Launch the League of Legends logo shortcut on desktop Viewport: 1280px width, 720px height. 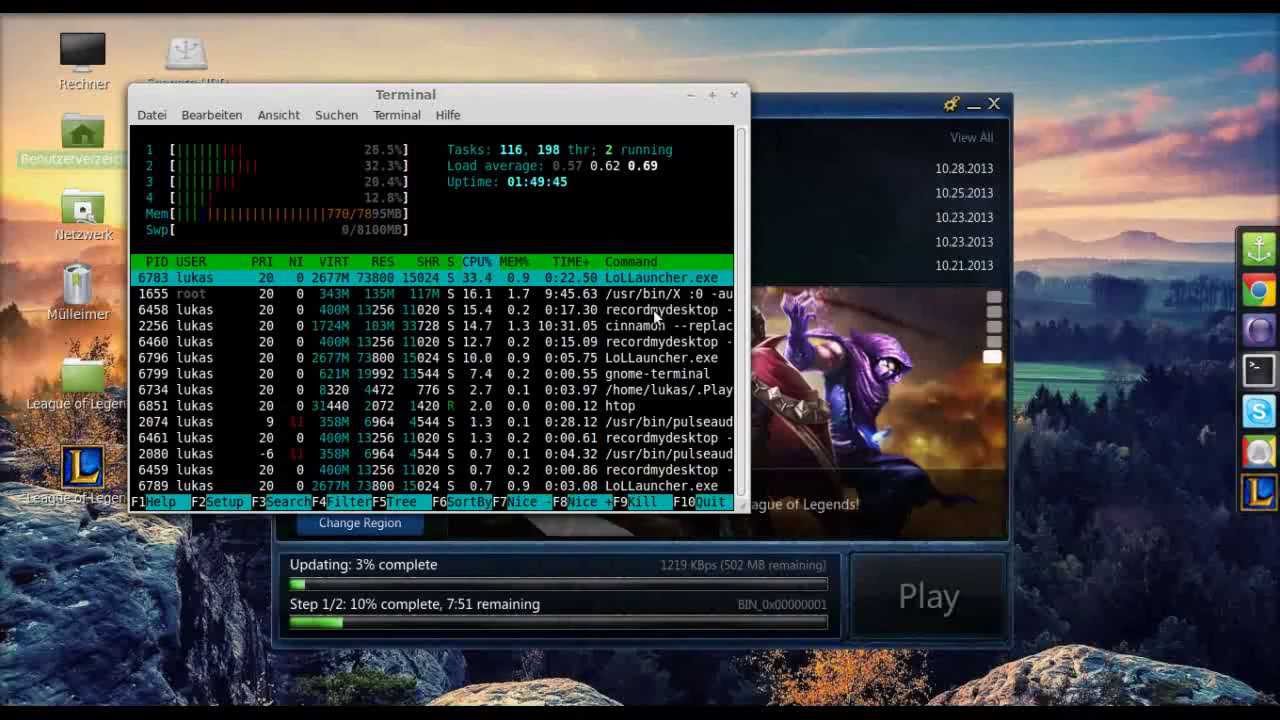(82, 466)
